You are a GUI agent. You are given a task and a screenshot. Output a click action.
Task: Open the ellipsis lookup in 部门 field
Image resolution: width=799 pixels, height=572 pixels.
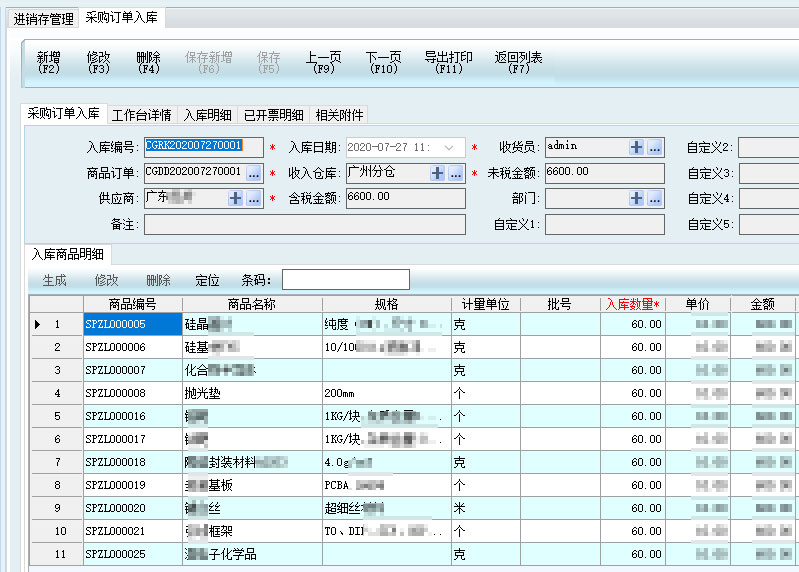[x=655, y=198]
